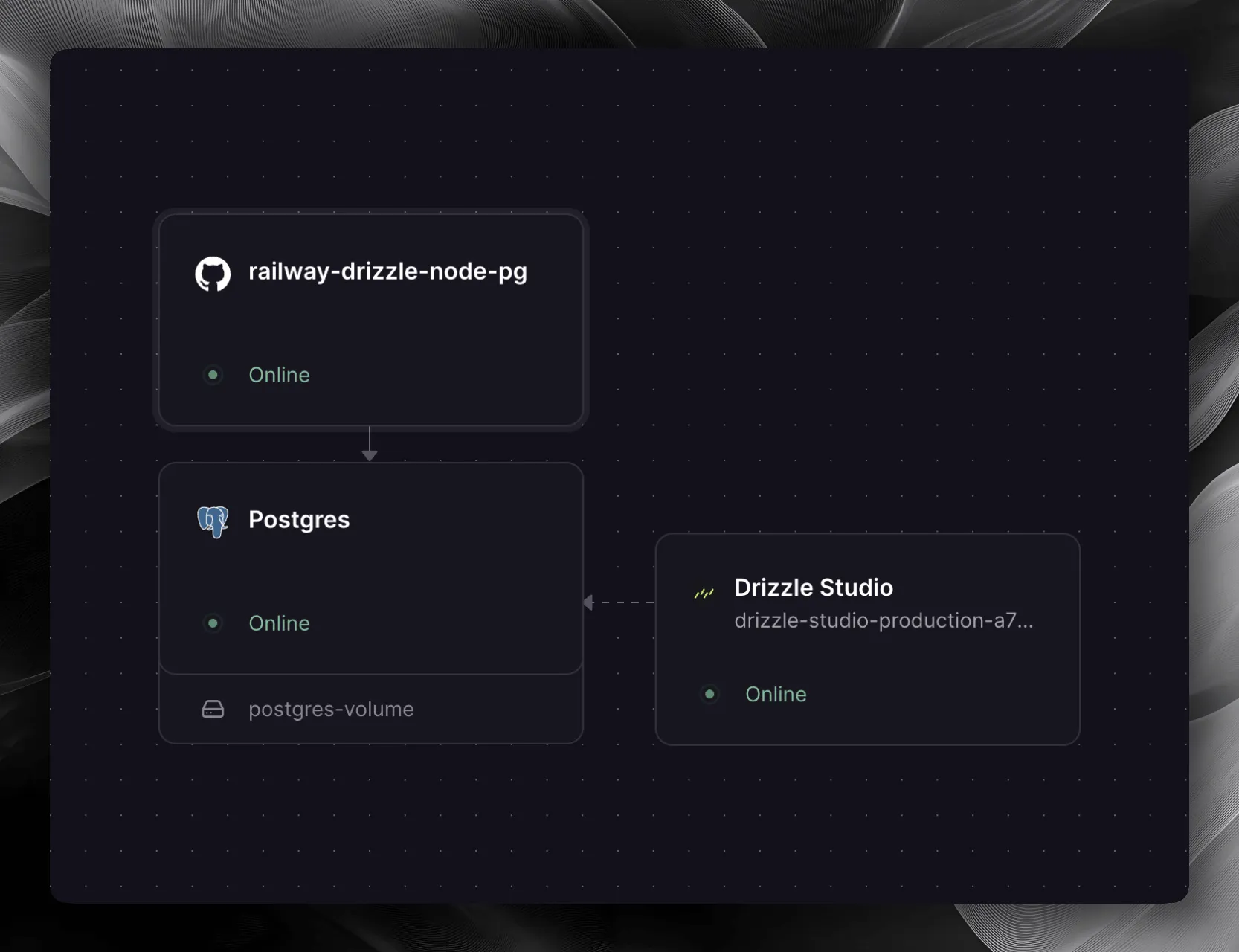Click Online status text on Postgres
Screen dimensions: 1239x952
click(279, 623)
